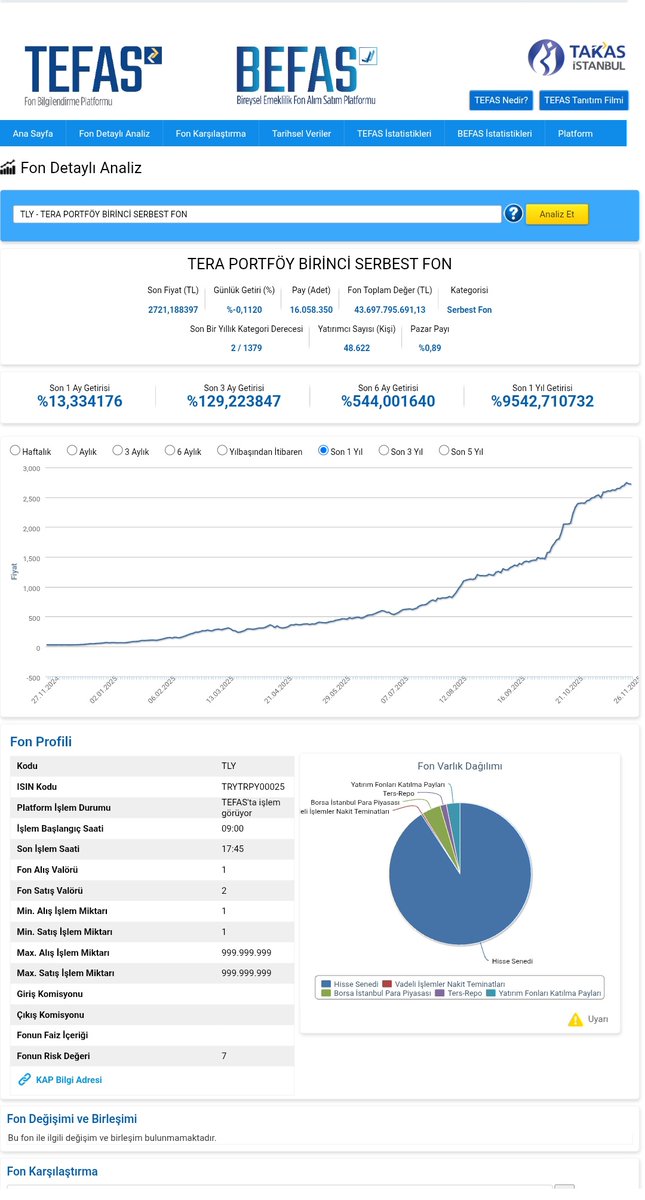
Task: Click the Pay (Adet) value 16.058.350
Action: click(311, 310)
